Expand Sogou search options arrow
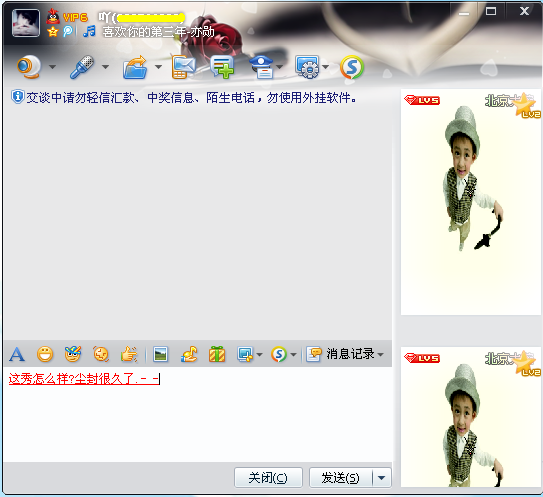 pos(293,355)
